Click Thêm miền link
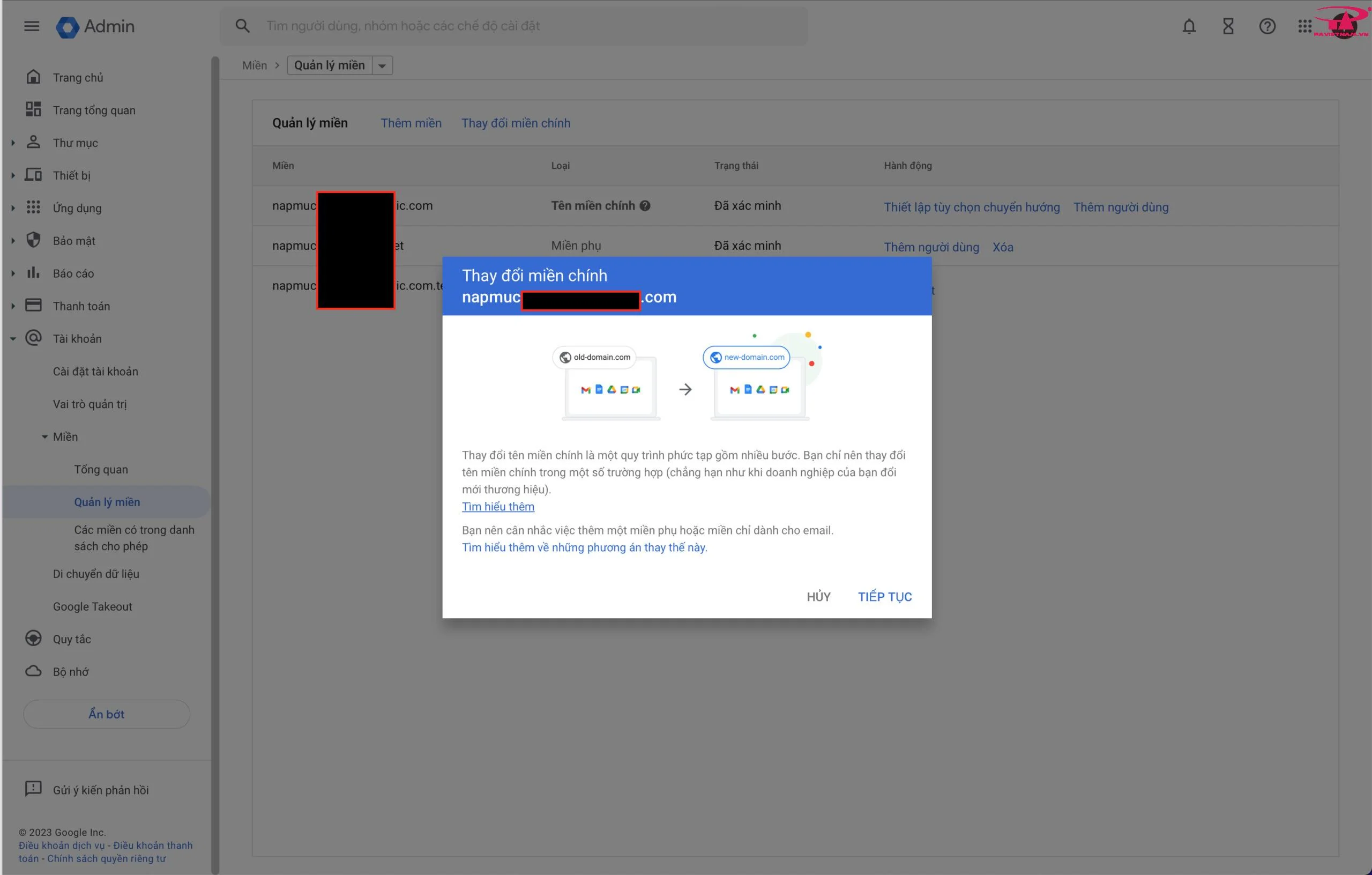This screenshot has width=1372, height=875. 411,123
